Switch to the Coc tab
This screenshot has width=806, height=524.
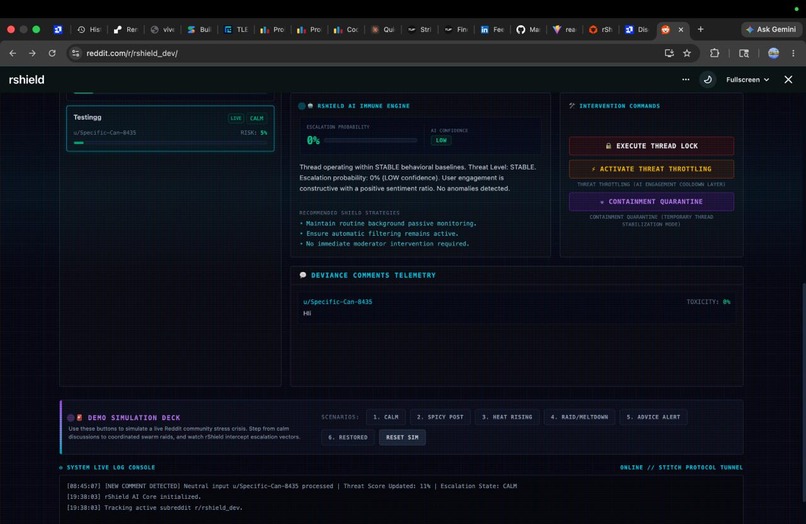(346, 30)
